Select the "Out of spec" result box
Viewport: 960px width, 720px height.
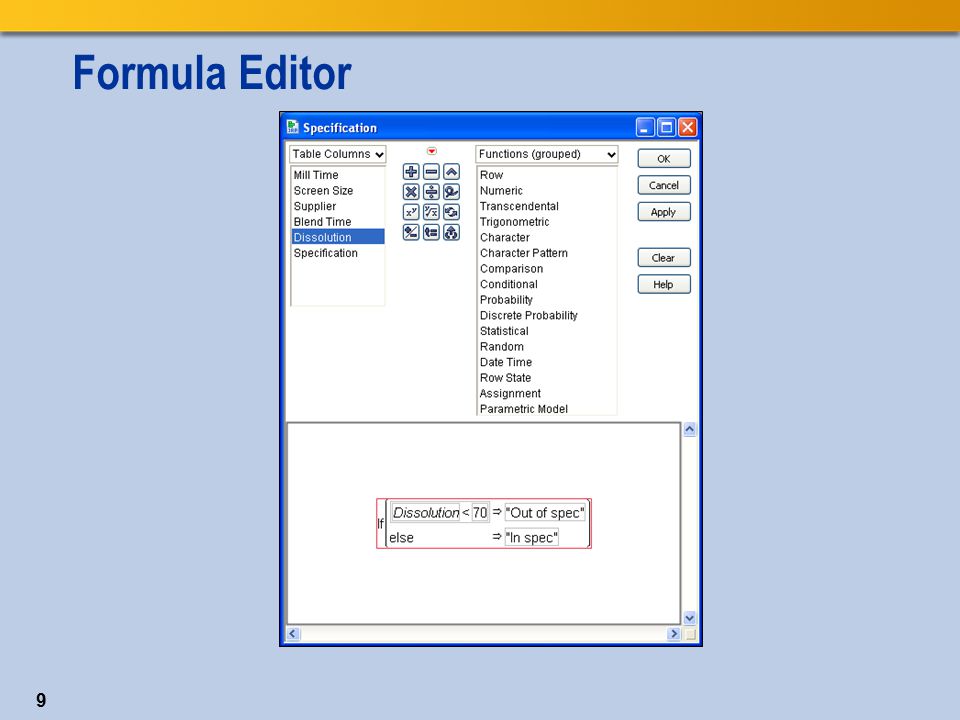545,512
